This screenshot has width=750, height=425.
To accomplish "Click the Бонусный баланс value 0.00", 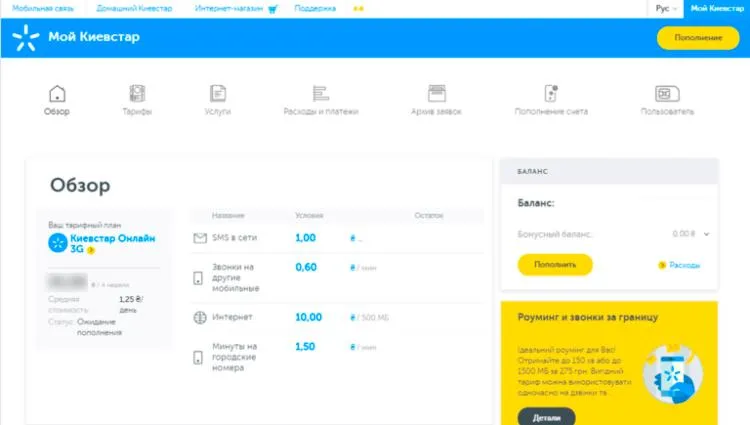I will 684,234.
